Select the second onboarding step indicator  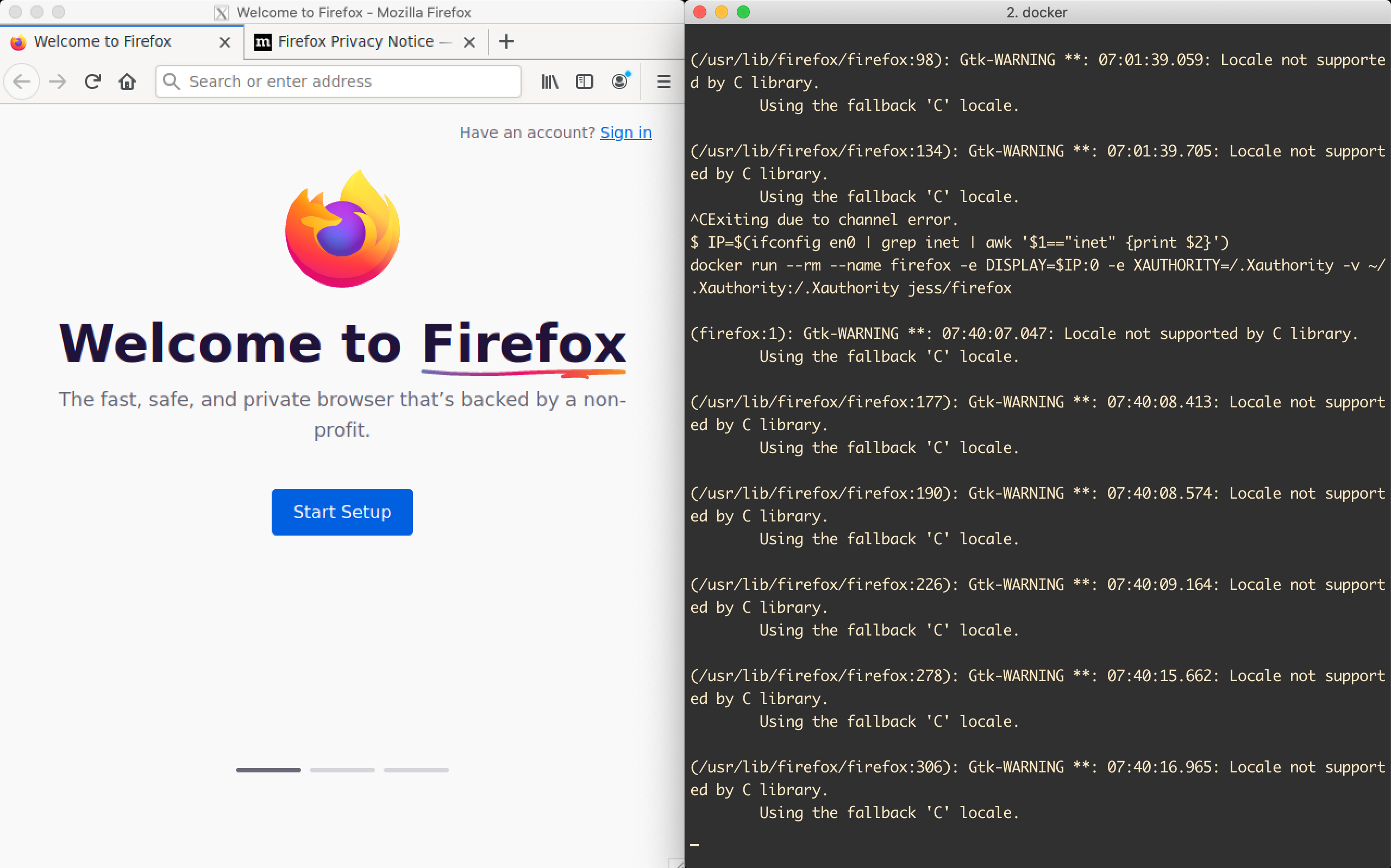tap(342, 770)
